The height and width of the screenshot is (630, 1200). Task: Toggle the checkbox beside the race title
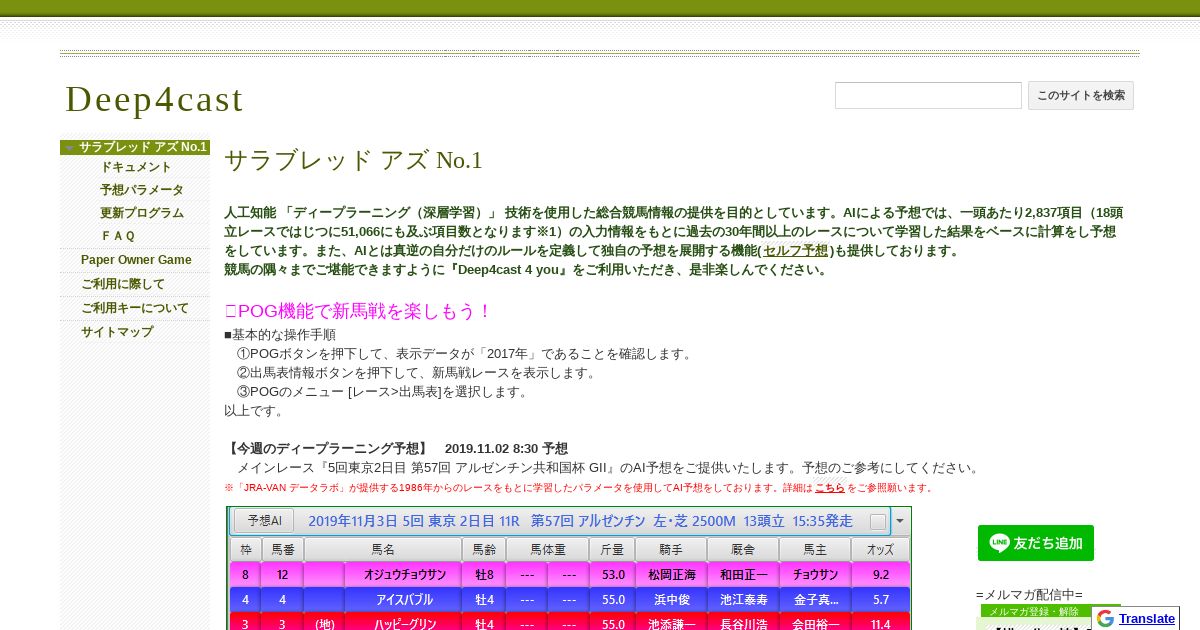878,522
